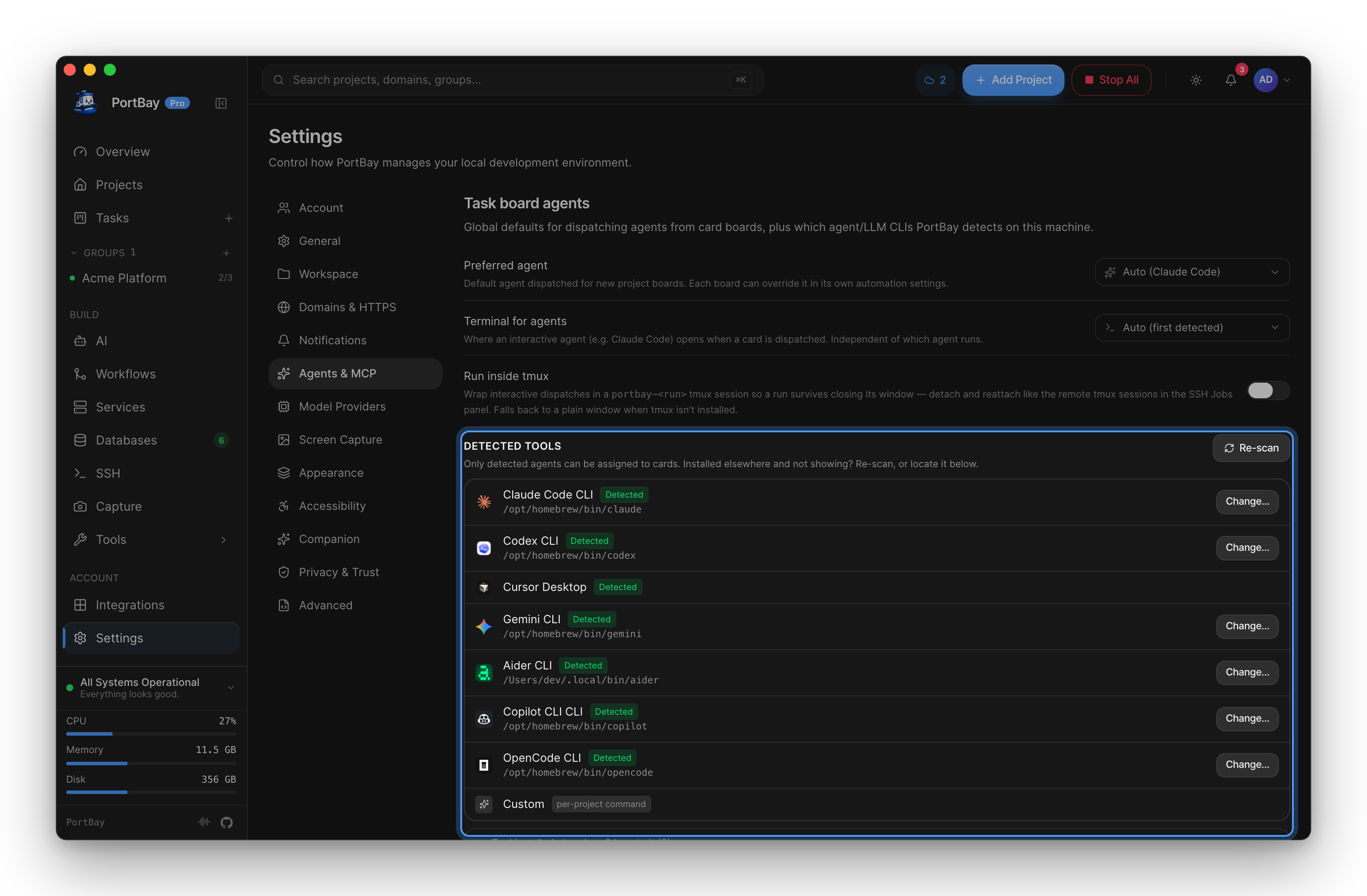Click the search magnifier icon

pos(279,80)
